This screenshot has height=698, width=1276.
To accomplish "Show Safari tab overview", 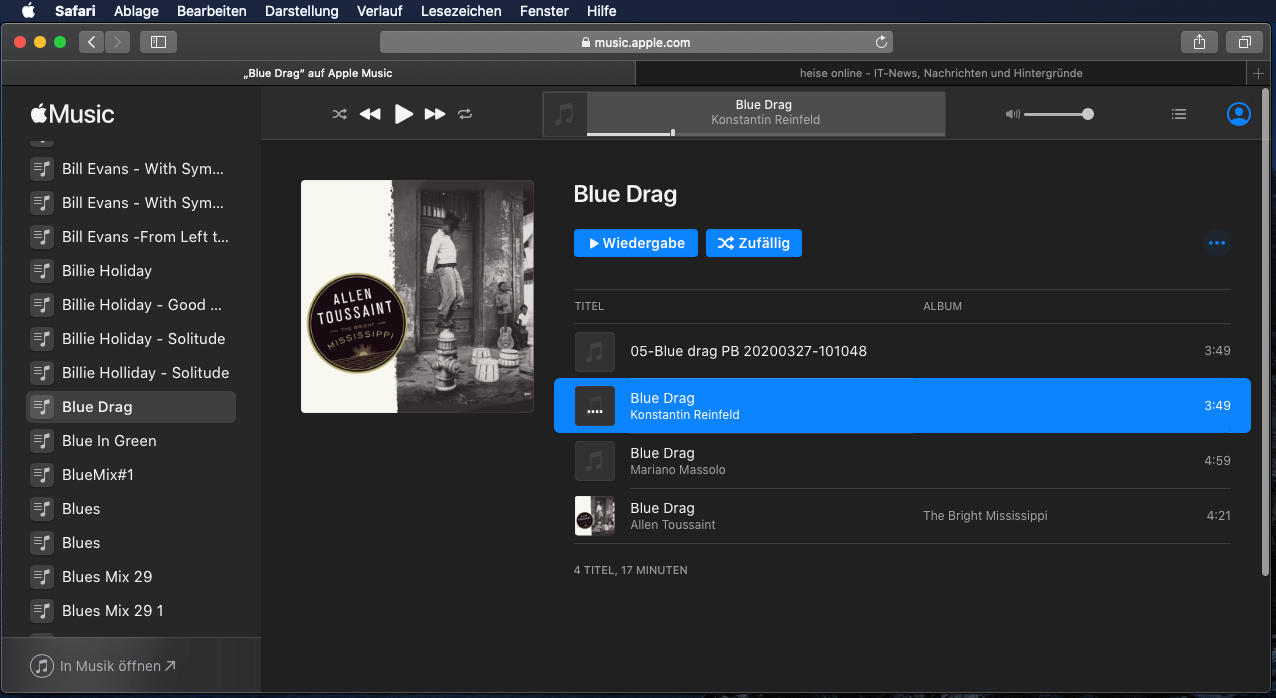I will [x=1245, y=42].
